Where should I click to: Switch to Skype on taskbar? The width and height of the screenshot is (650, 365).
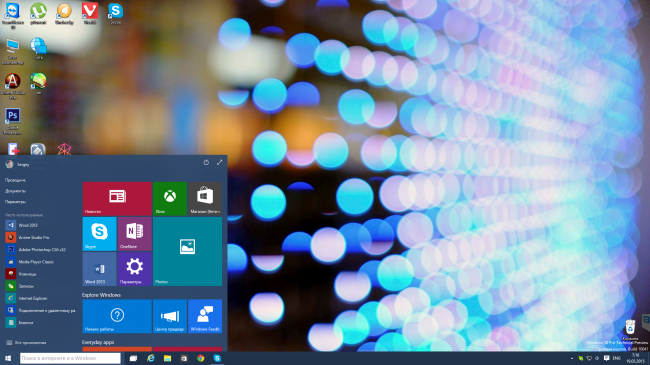(x=217, y=358)
